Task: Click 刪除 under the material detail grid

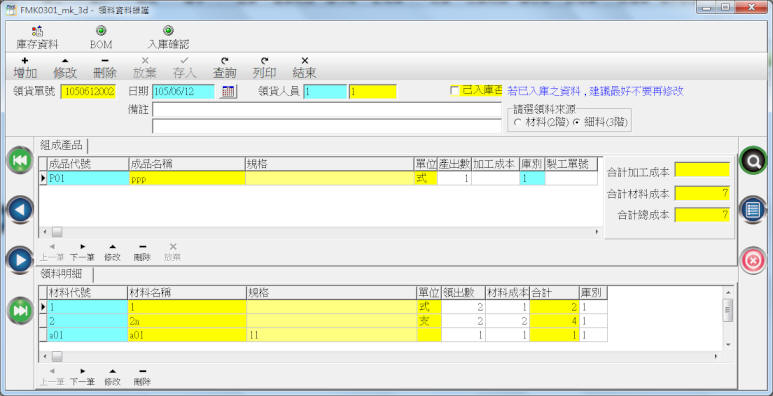Action: point(142,377)
